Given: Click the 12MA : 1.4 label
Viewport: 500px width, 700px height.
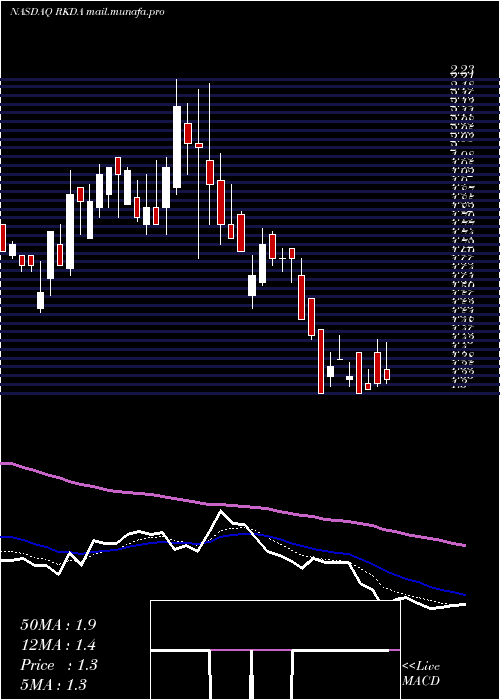Looking at the screenshot, I should click(x=58, y=645).
